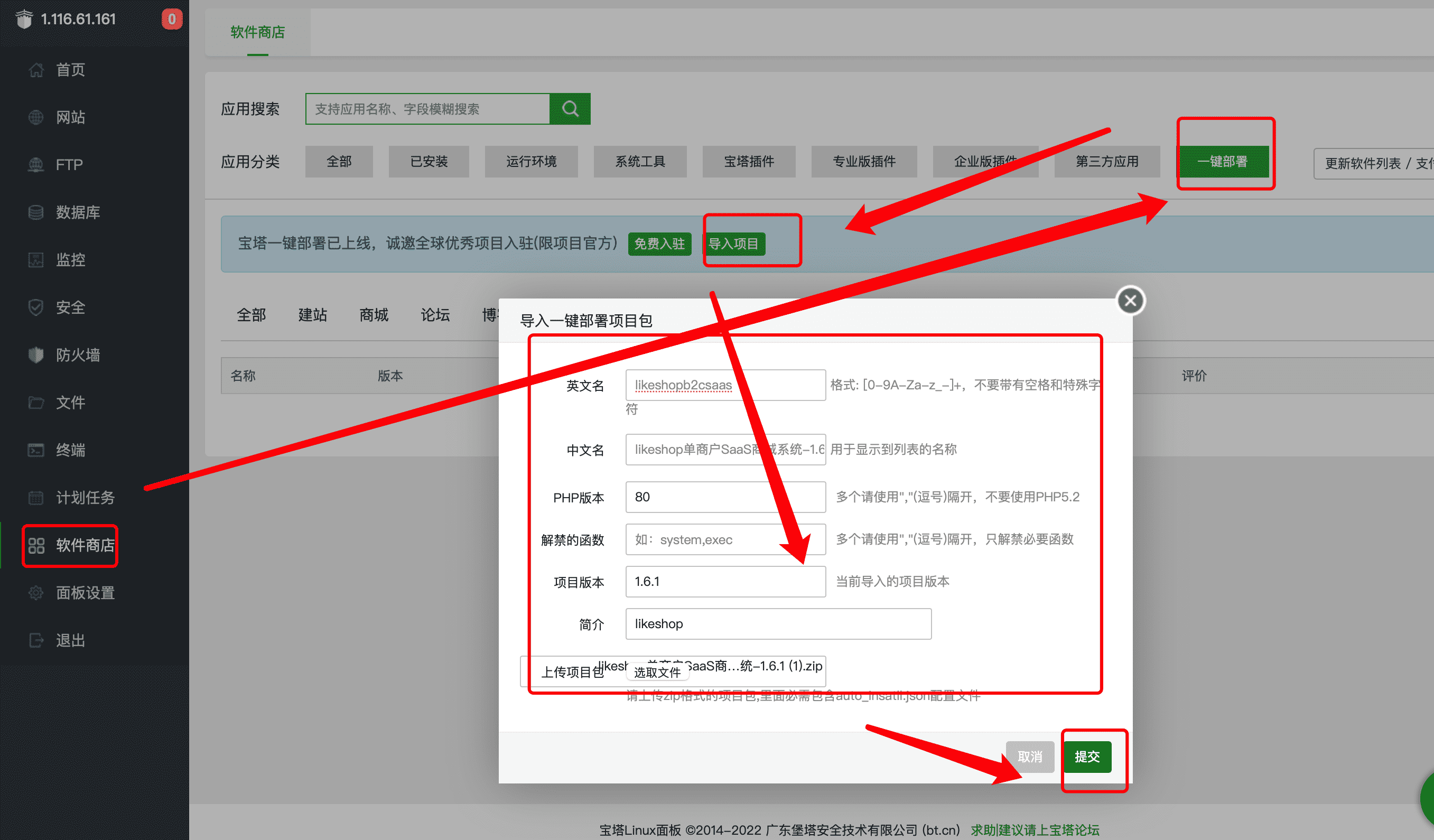Click the red notification badge 0

171,19
